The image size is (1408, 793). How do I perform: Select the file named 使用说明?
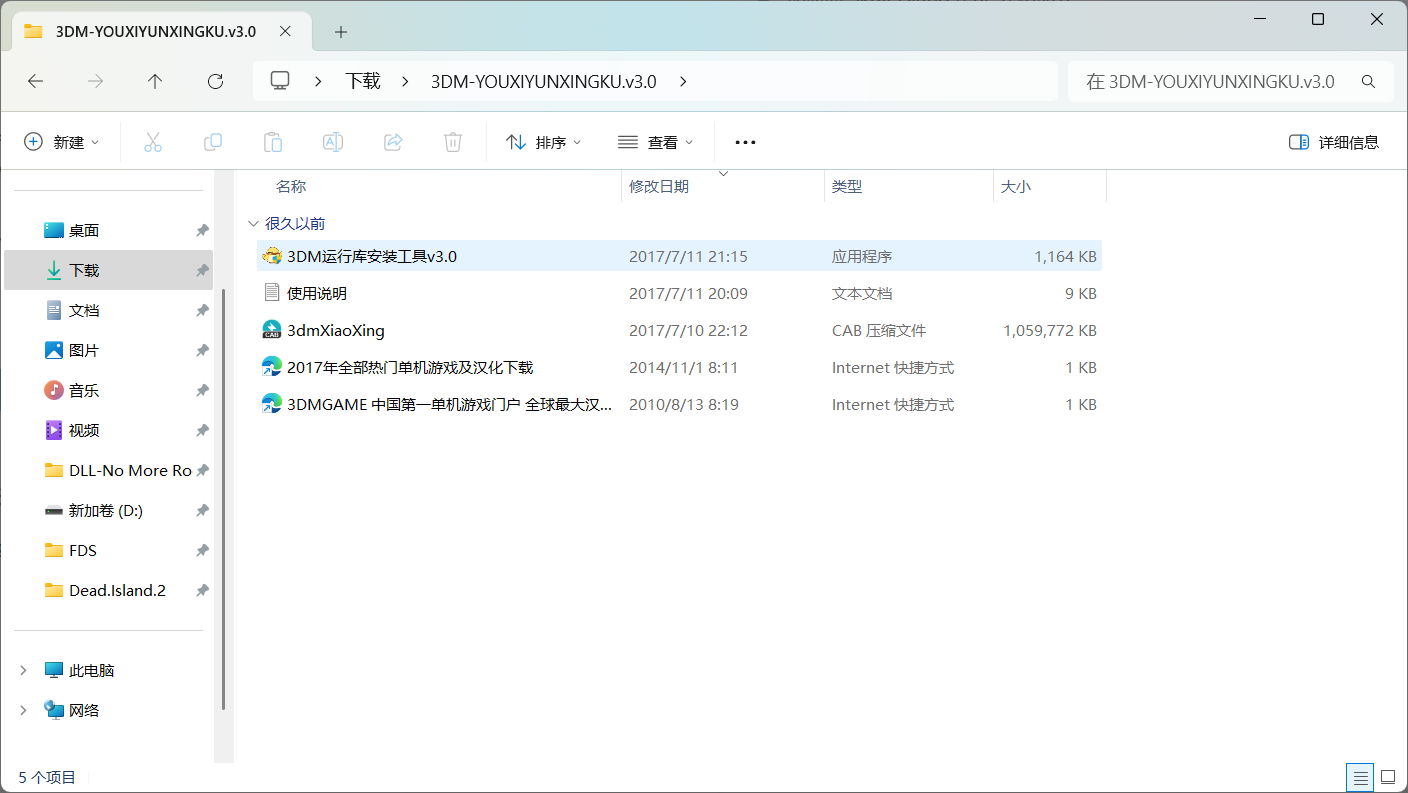tap(317, 293)
